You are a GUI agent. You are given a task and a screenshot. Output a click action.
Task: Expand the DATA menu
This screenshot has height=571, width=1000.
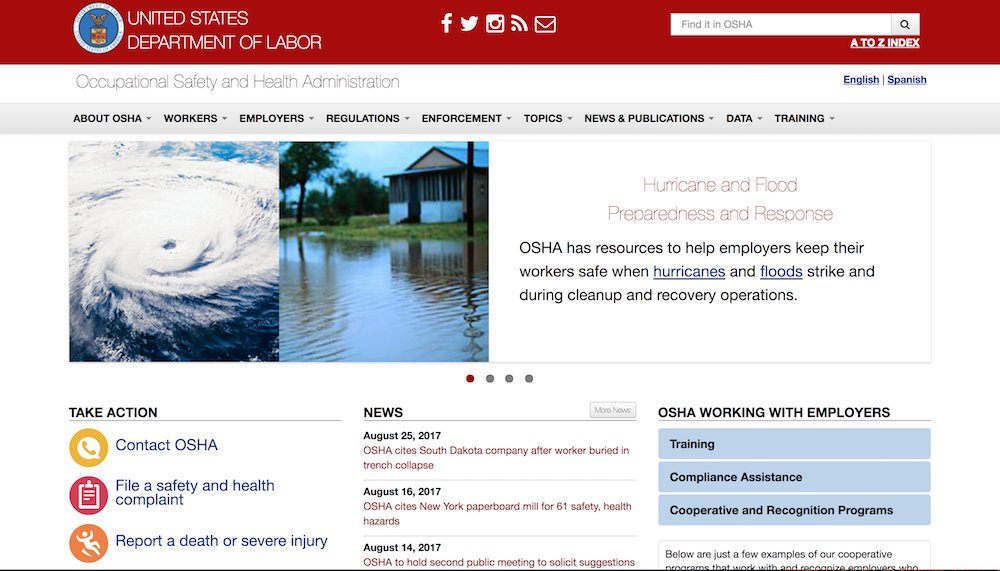744,119
